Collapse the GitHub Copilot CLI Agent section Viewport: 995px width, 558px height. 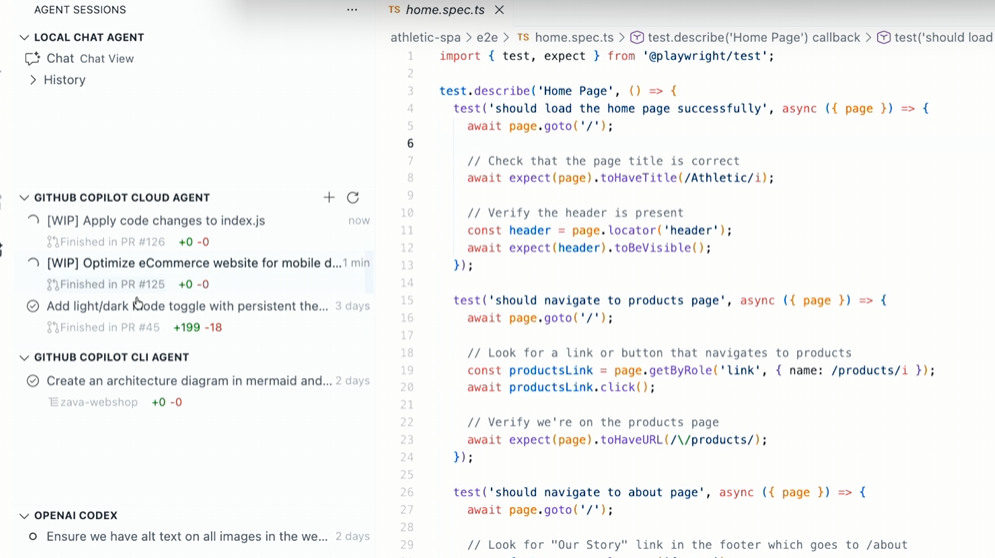(x=24, y=357)
